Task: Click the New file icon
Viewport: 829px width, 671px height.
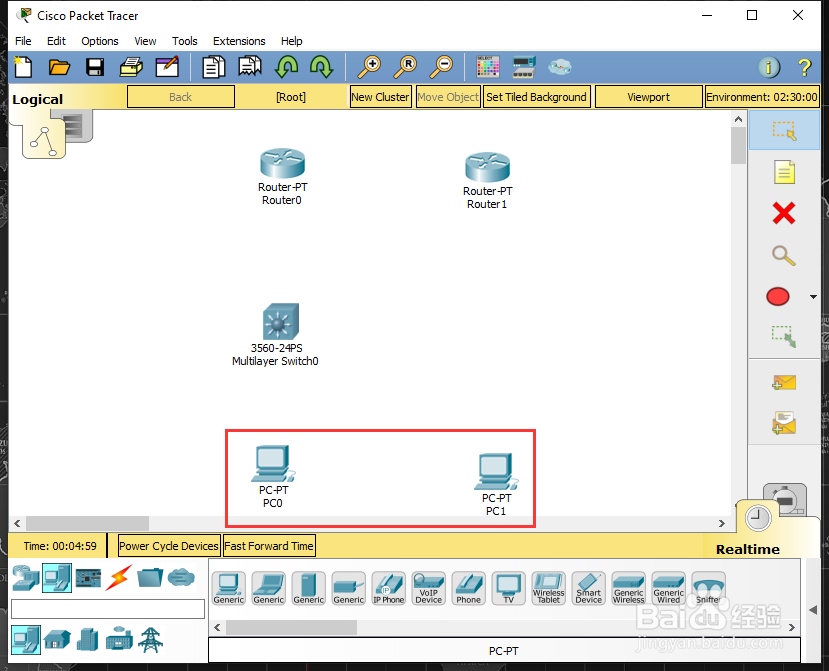Action: tap(23, 67)
